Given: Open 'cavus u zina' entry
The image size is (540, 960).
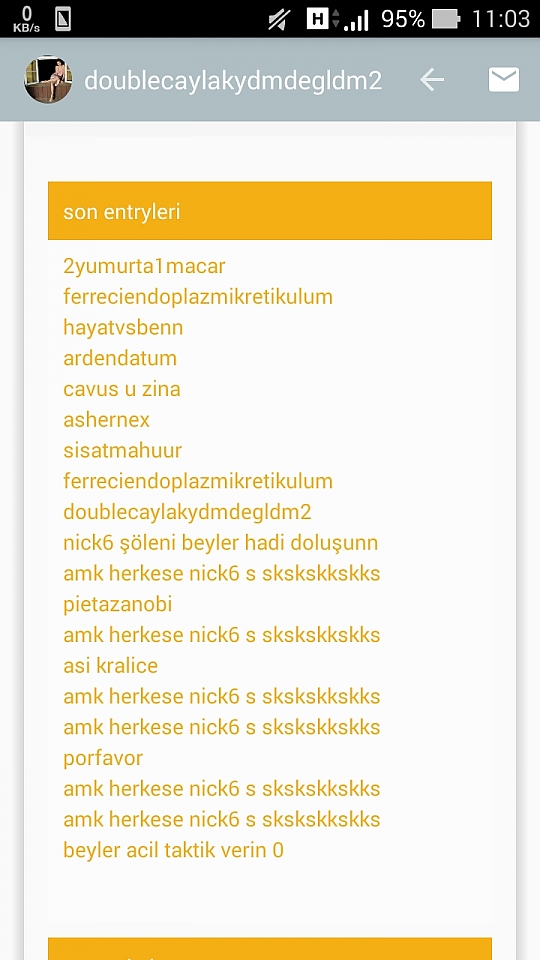Looking at the screenshot, I should click(x=122, y=389).
